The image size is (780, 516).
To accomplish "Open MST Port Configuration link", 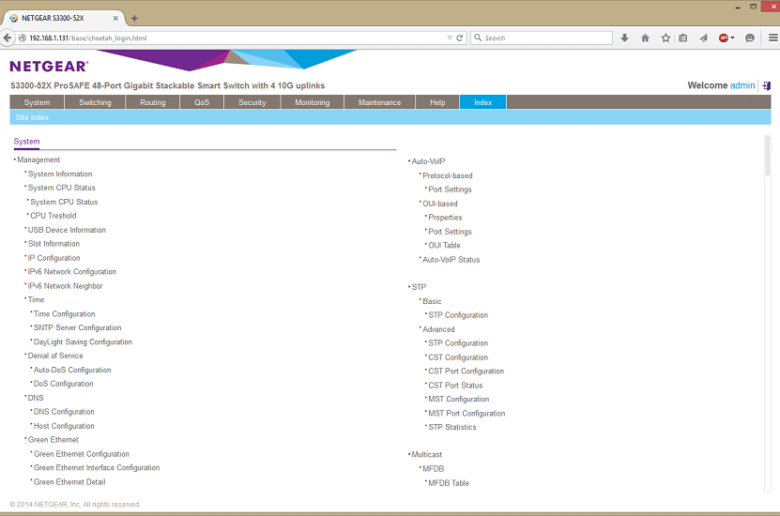I will click(467, 413).
